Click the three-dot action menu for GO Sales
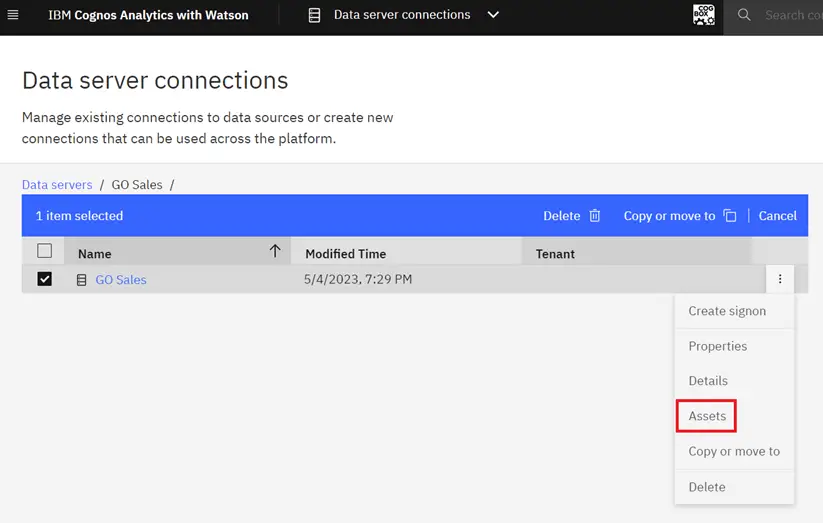 pyautogui.click(x=780, y=279)
